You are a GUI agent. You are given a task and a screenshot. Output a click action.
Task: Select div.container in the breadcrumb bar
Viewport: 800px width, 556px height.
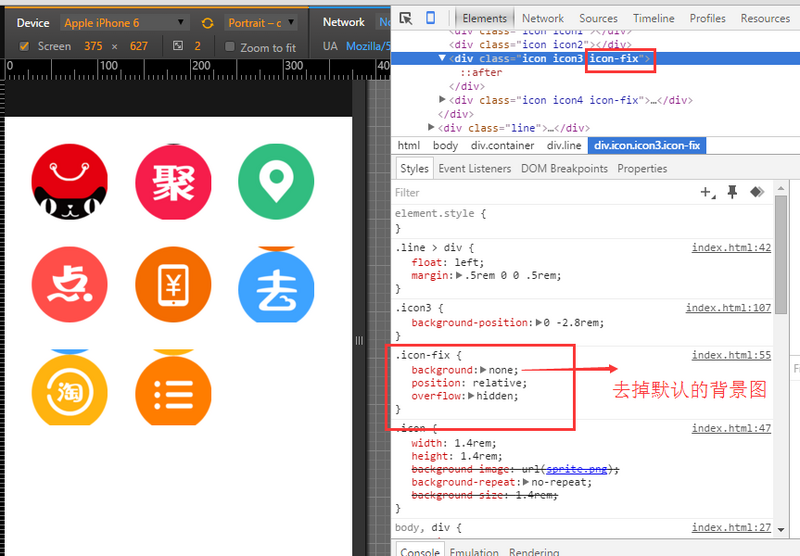pyautogui.click(x=502, y=146)
